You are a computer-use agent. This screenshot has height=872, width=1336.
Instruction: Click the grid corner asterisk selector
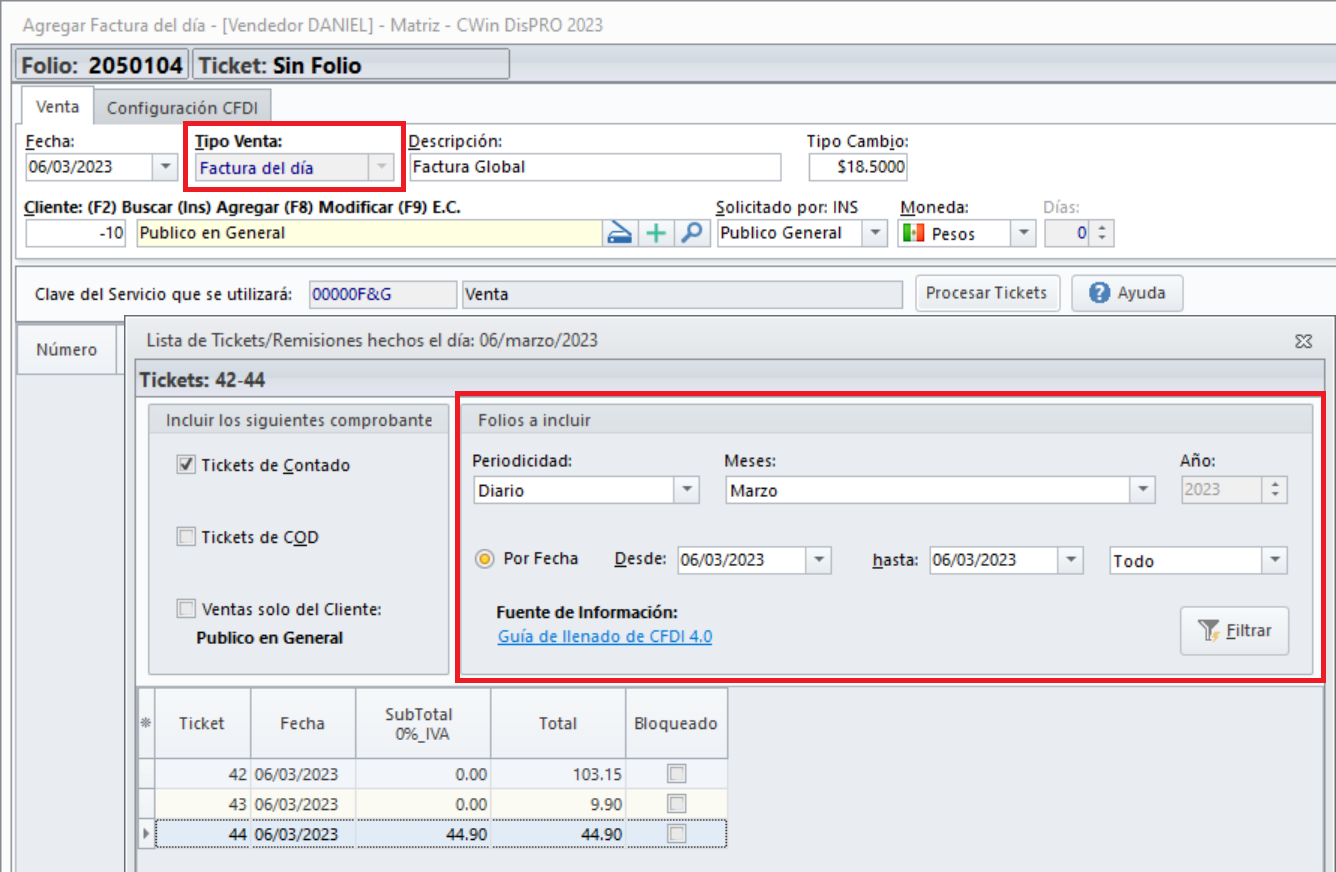click(x=146, y=723)
